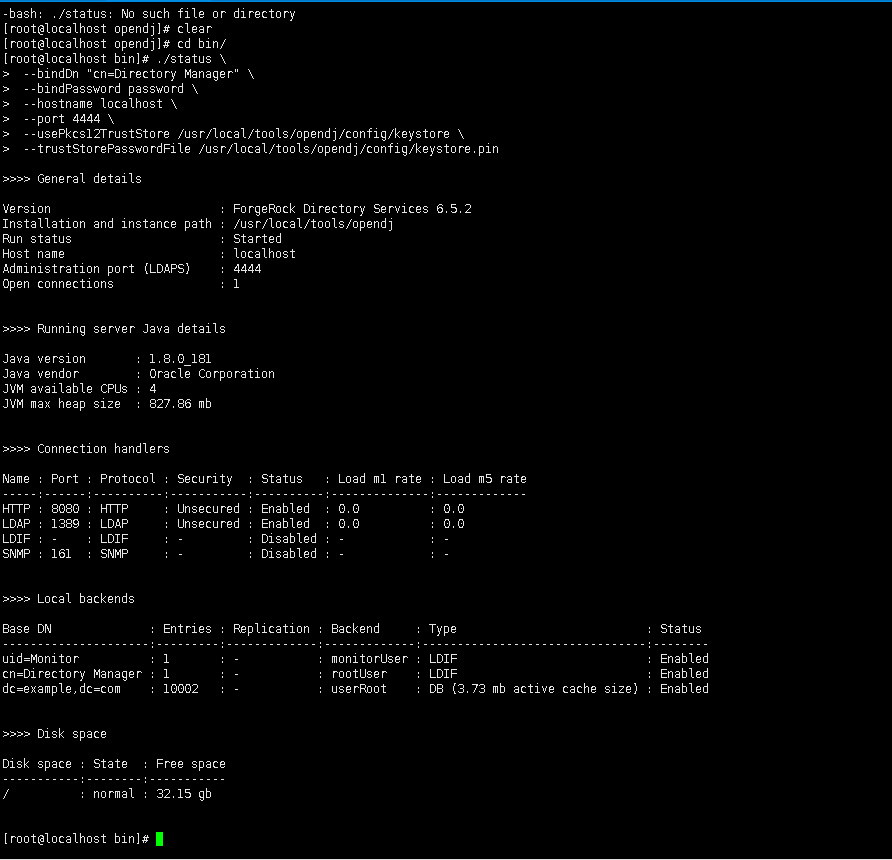The image size is (892, 860).
Task: Click the 'Disabled' status in SNMP row
Action: 288,554
